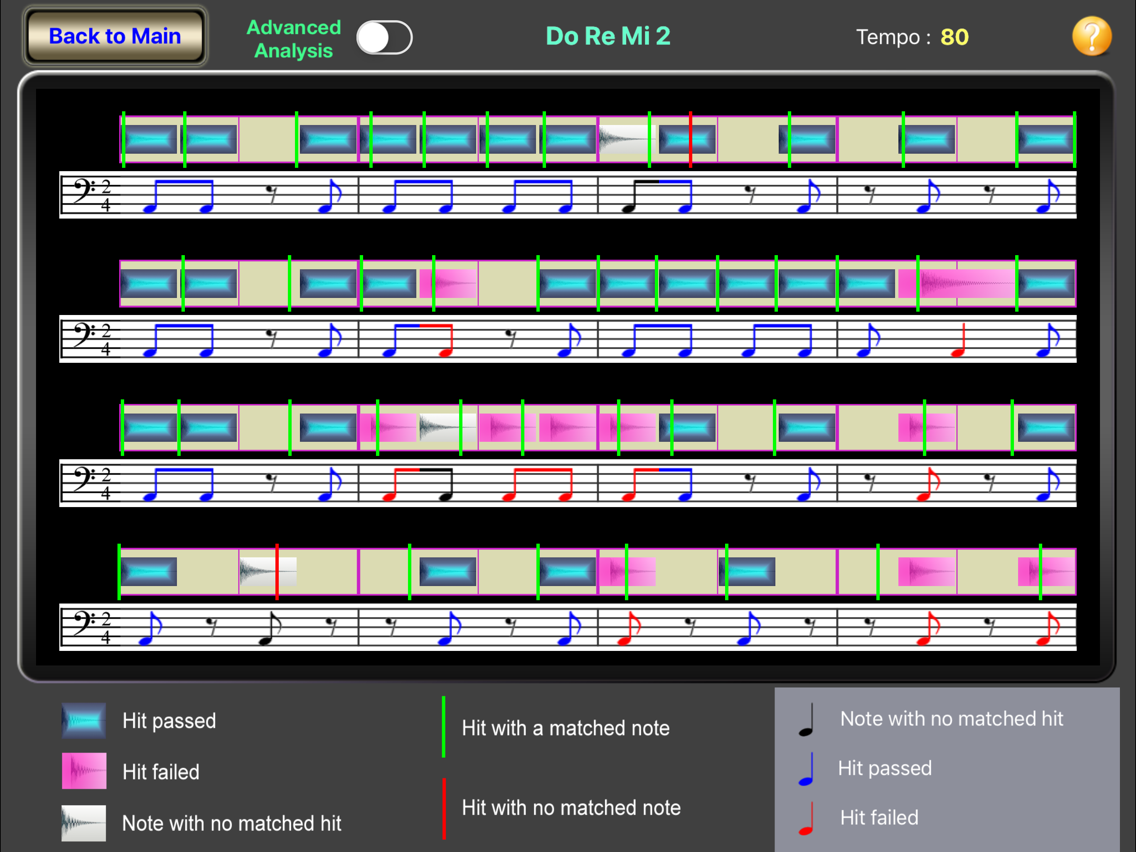Click the last red eighth note in fourth staff

1048,627
